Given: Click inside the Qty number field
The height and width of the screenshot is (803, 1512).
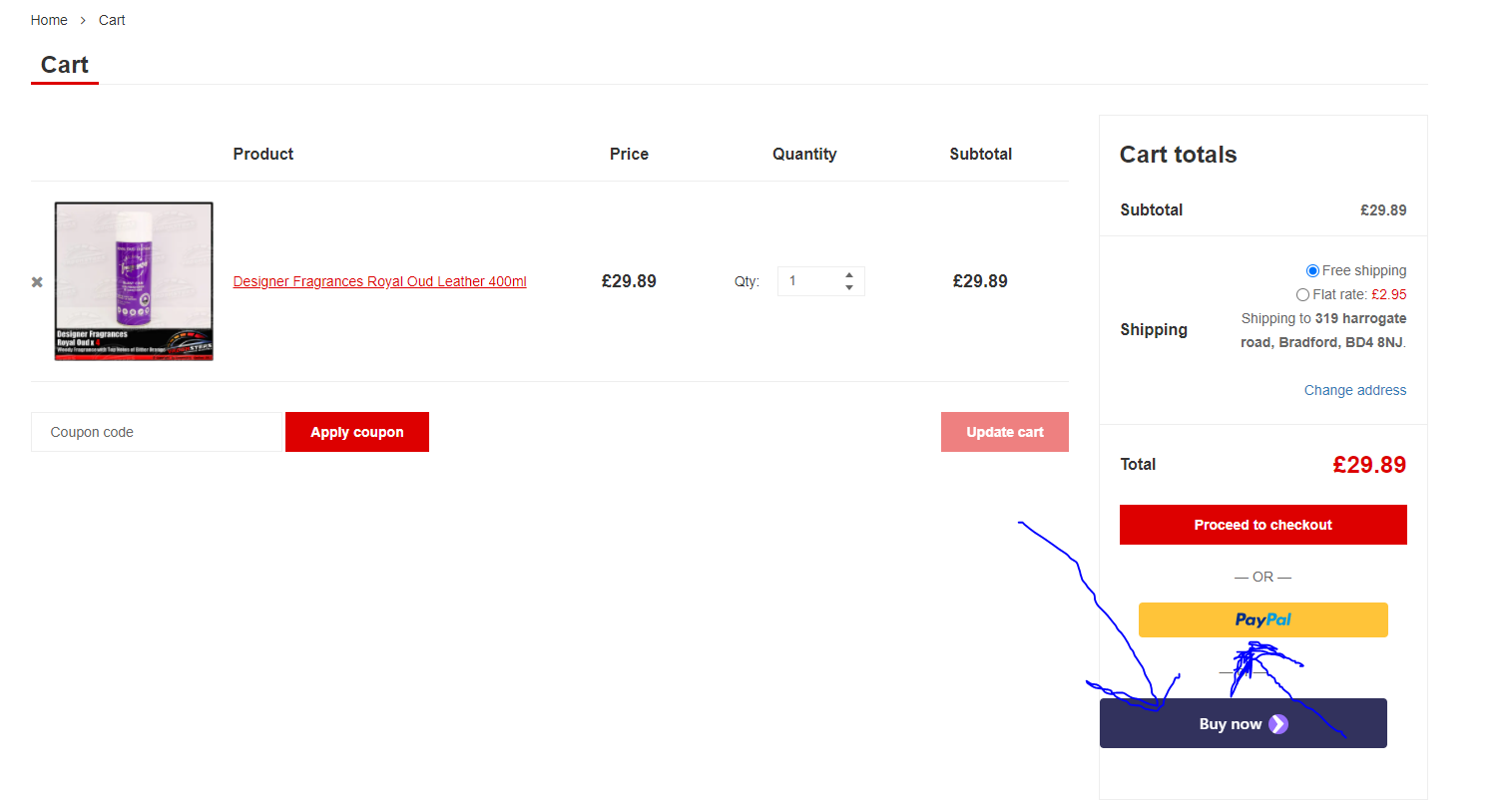Looking at the screenshot, I should point(810,281).
